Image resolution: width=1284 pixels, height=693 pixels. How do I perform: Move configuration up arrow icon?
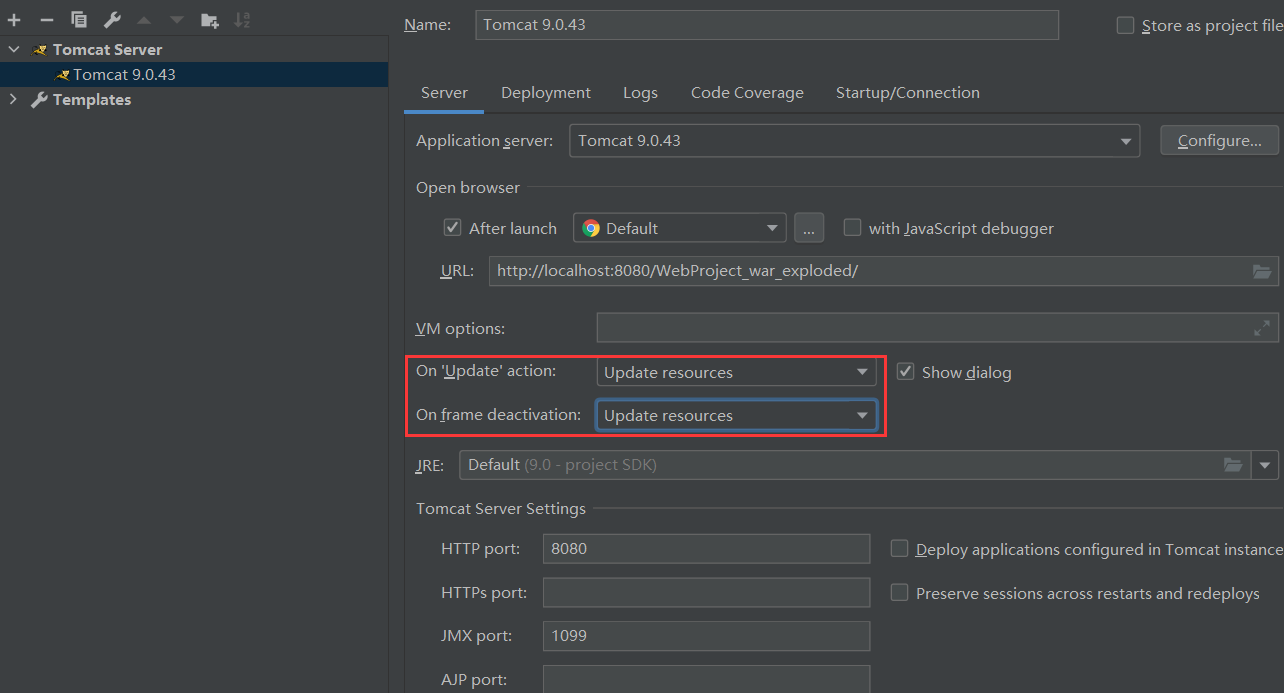click(x=144, y=20)
